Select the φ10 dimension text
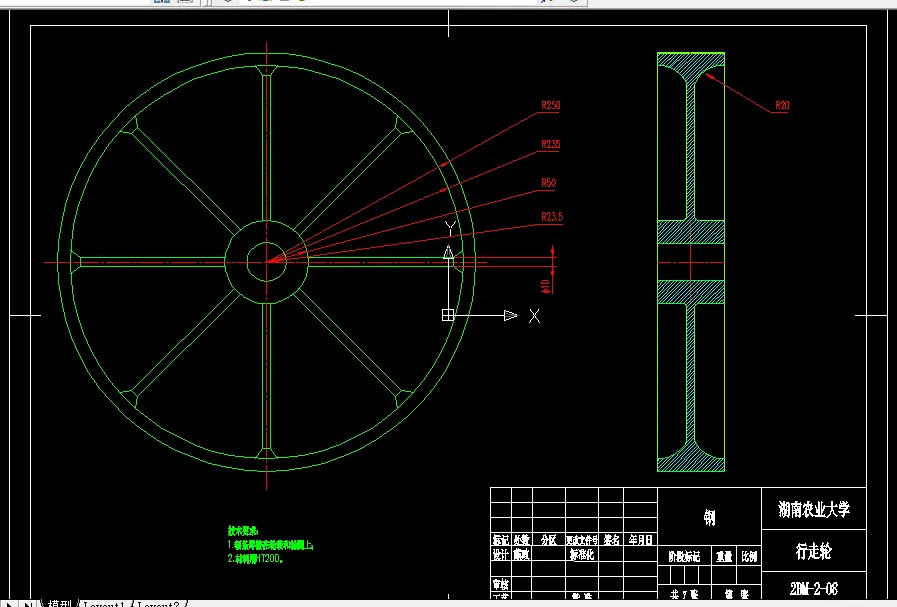Screen dimensions: 897x607 [546, 286]
